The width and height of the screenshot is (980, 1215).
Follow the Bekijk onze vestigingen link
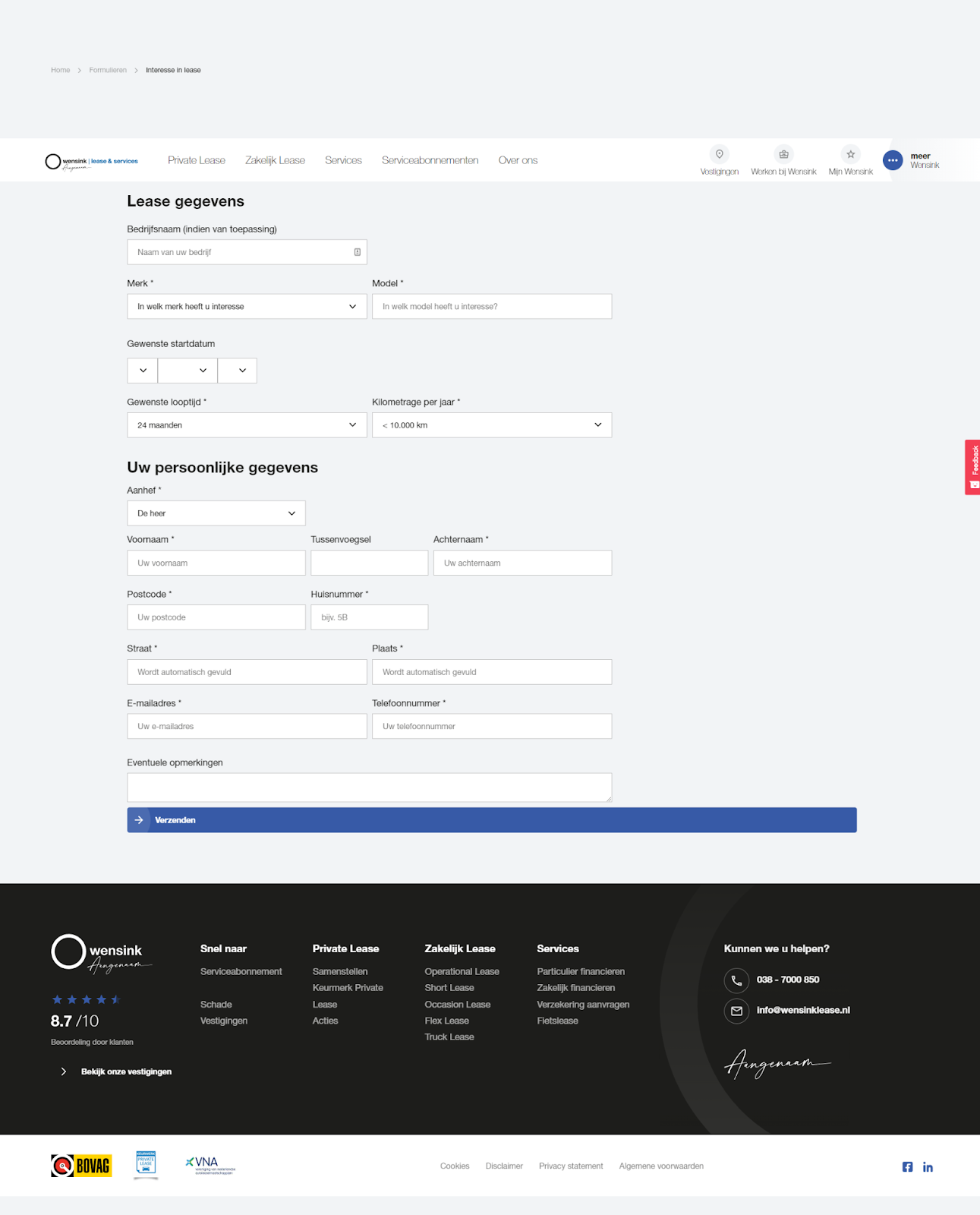click(x=126, y=1071)
